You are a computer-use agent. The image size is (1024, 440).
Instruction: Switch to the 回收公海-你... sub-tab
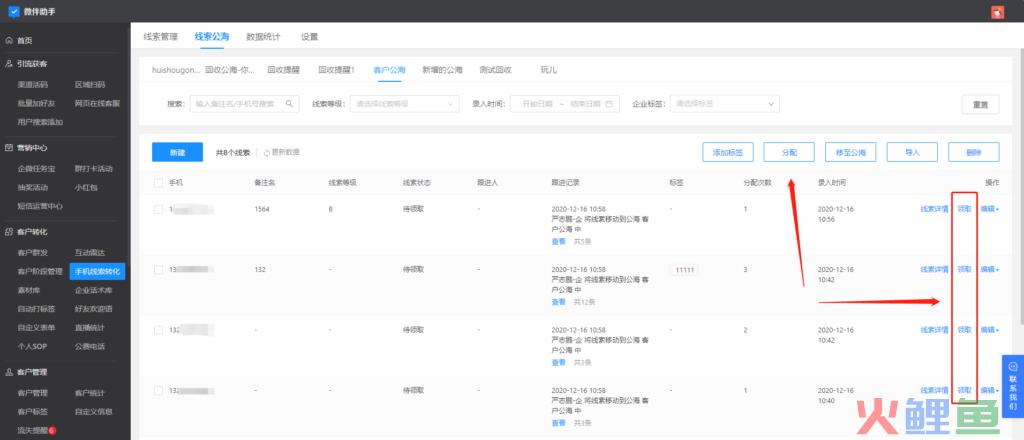click(229, 70)
